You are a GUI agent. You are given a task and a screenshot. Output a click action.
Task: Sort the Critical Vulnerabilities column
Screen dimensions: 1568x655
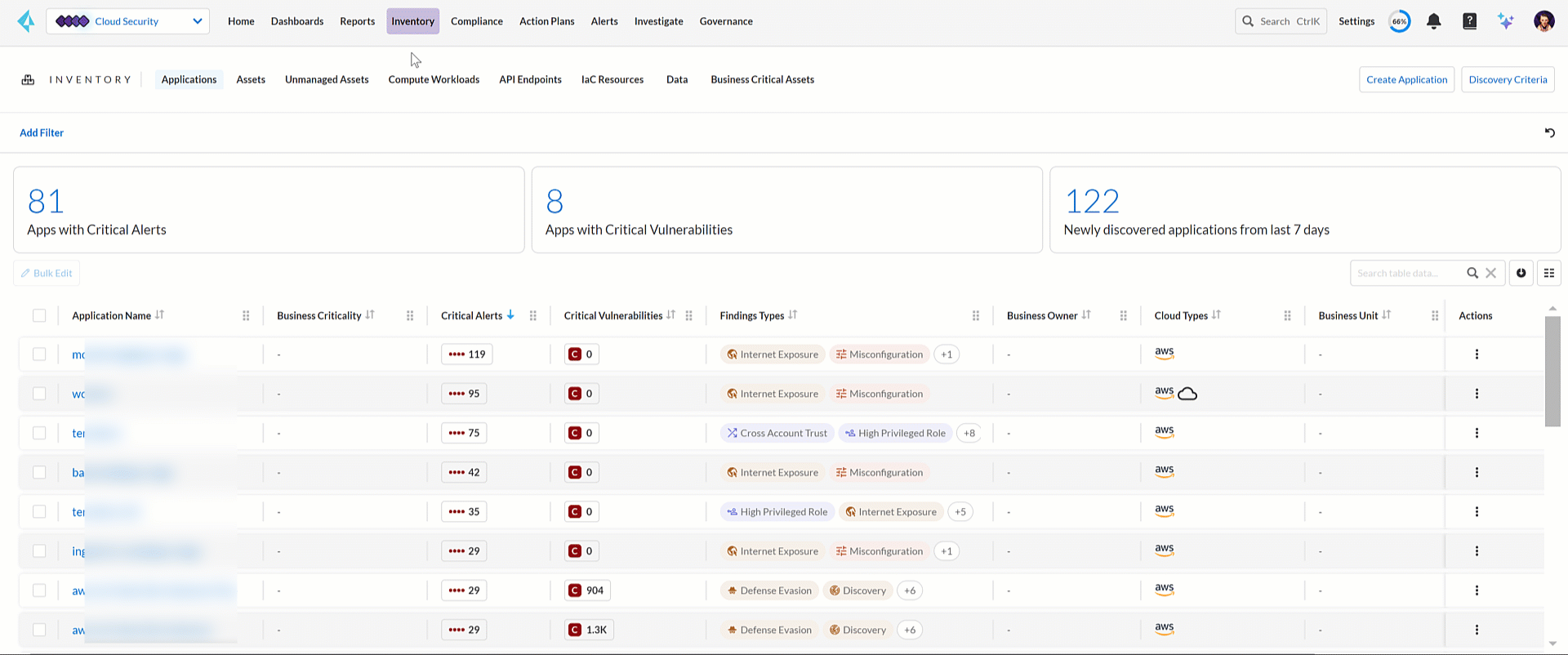click(x=670, y=314)
